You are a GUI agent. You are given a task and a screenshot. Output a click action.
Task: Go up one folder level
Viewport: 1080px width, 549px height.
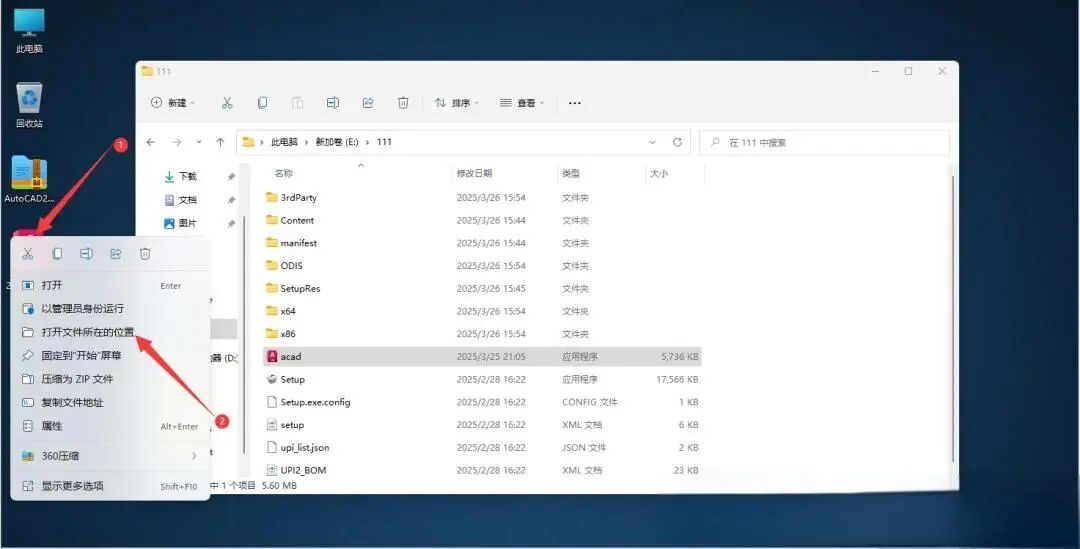coord(220,142)
